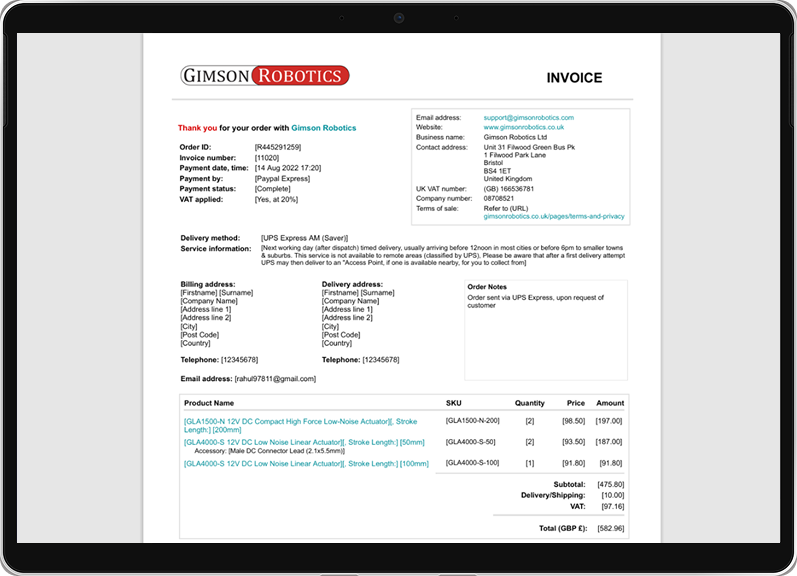Click the Quantity column header
The width and height of the screenshot is (797, 576).
529,403
